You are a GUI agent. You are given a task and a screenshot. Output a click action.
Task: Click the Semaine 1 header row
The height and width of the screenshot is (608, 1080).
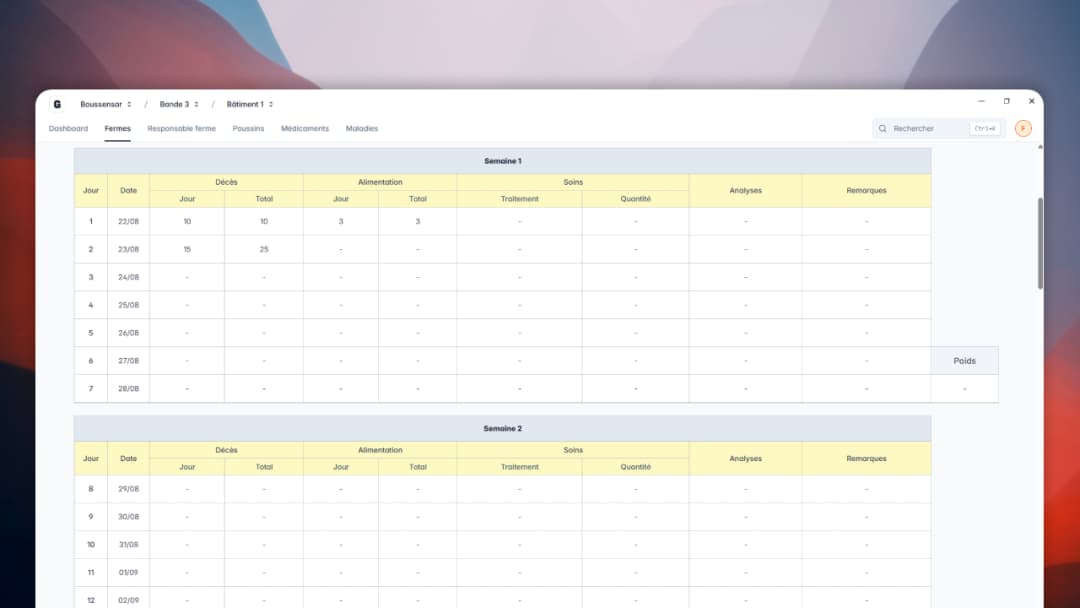pos(501,160)
